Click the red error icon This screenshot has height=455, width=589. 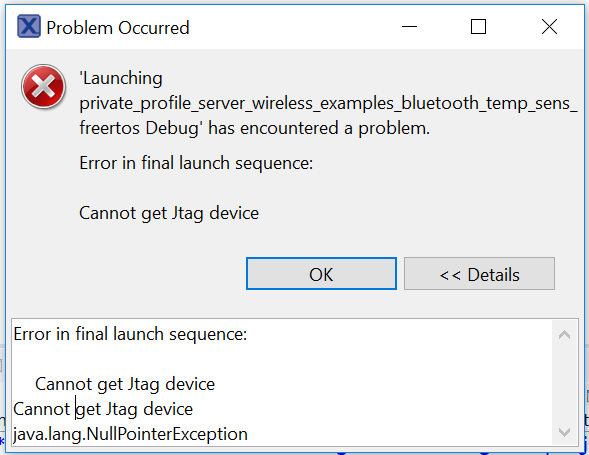44,86
